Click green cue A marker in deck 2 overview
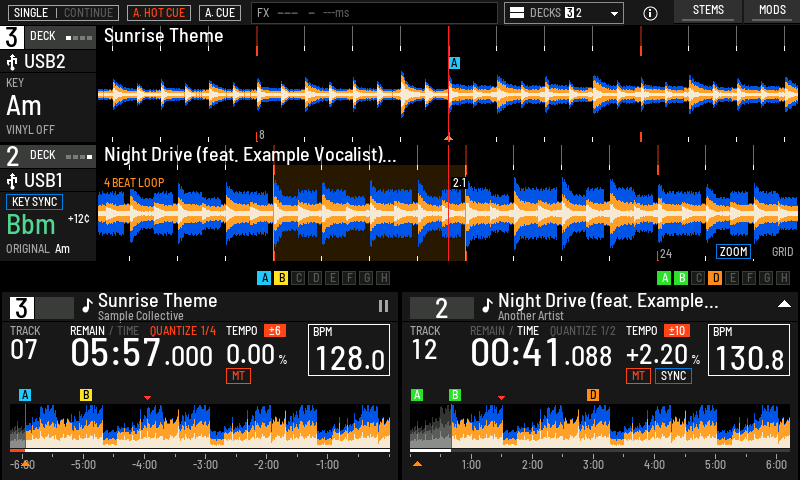Image resolution: width=800 pixels, height=480 pixels. [417, 395]
